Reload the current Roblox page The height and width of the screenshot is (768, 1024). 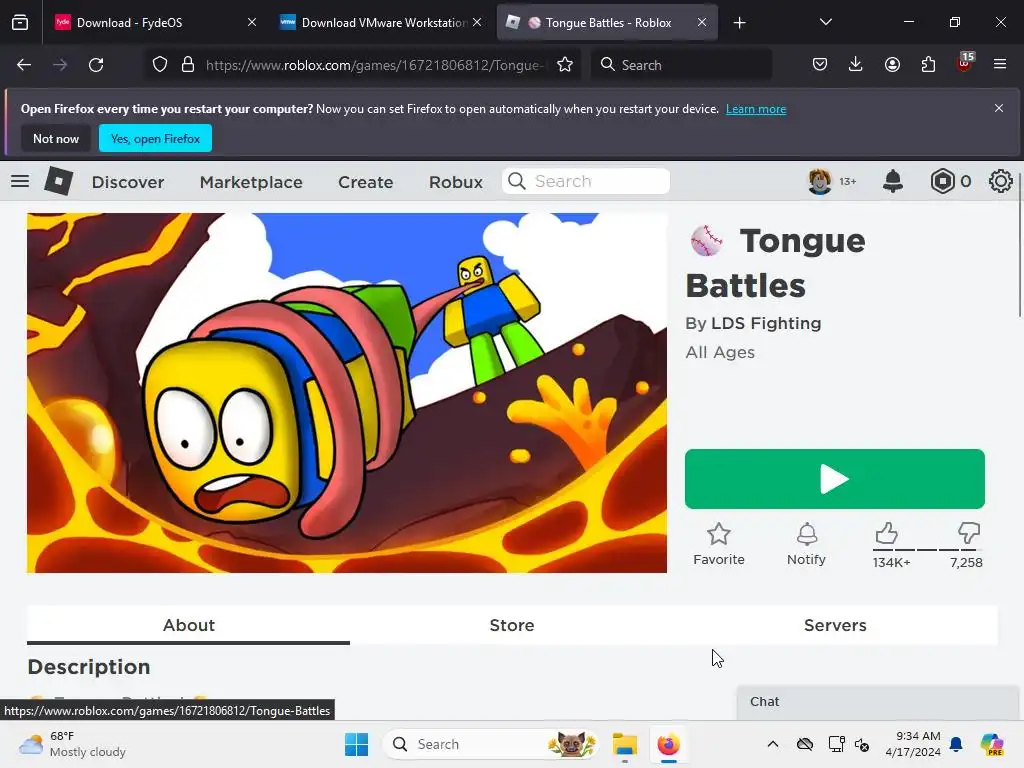[96, 65]
